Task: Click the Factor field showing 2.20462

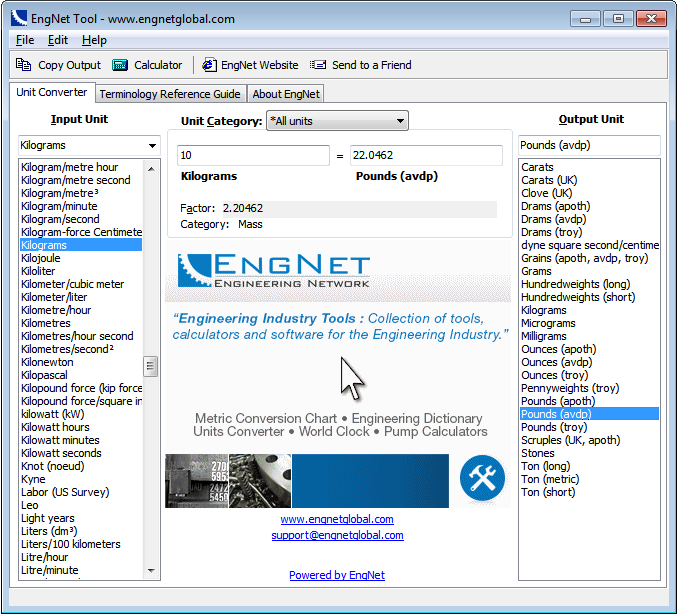Action: click(x=359, y=208)
